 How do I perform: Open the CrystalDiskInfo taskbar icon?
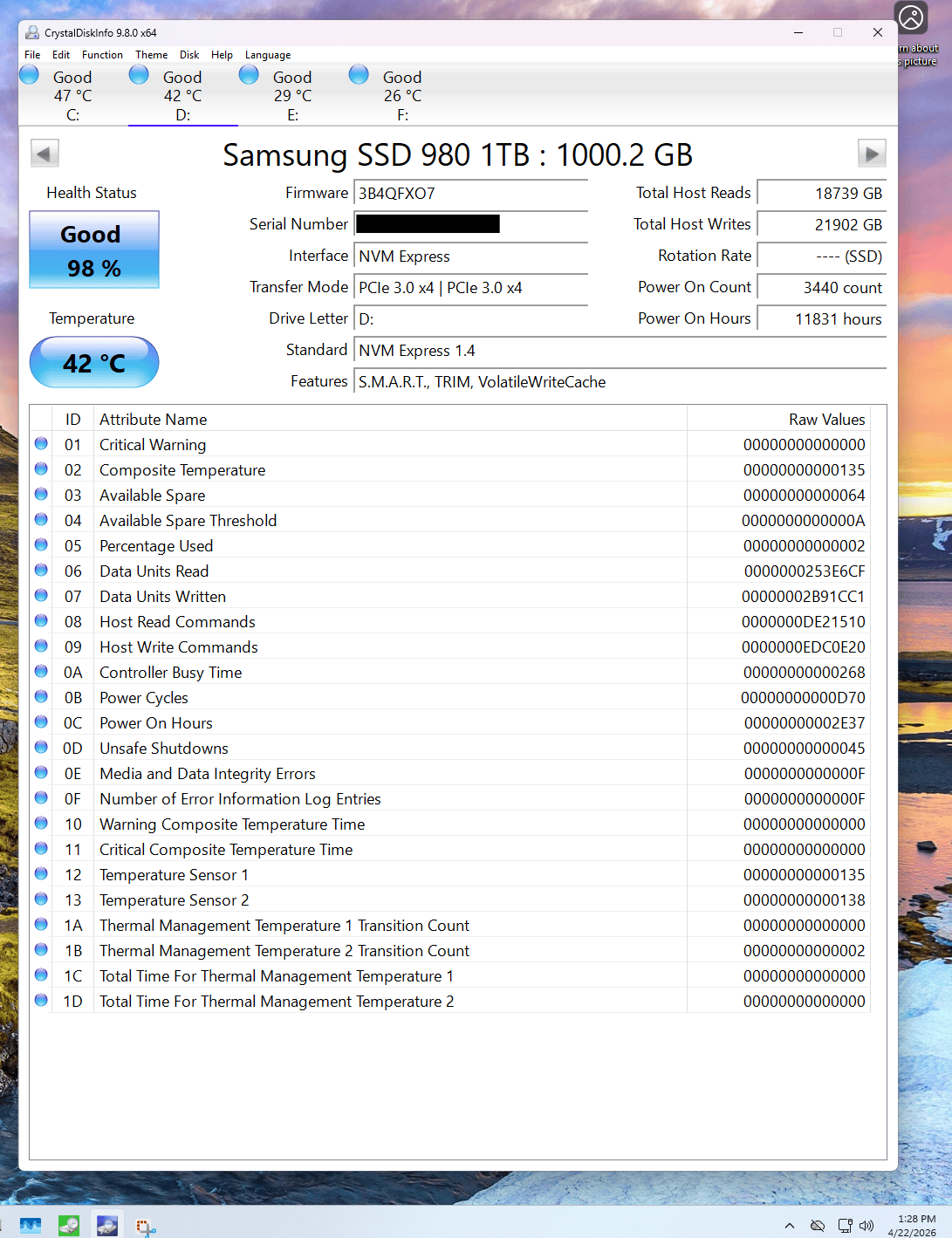pos(107,1225)
